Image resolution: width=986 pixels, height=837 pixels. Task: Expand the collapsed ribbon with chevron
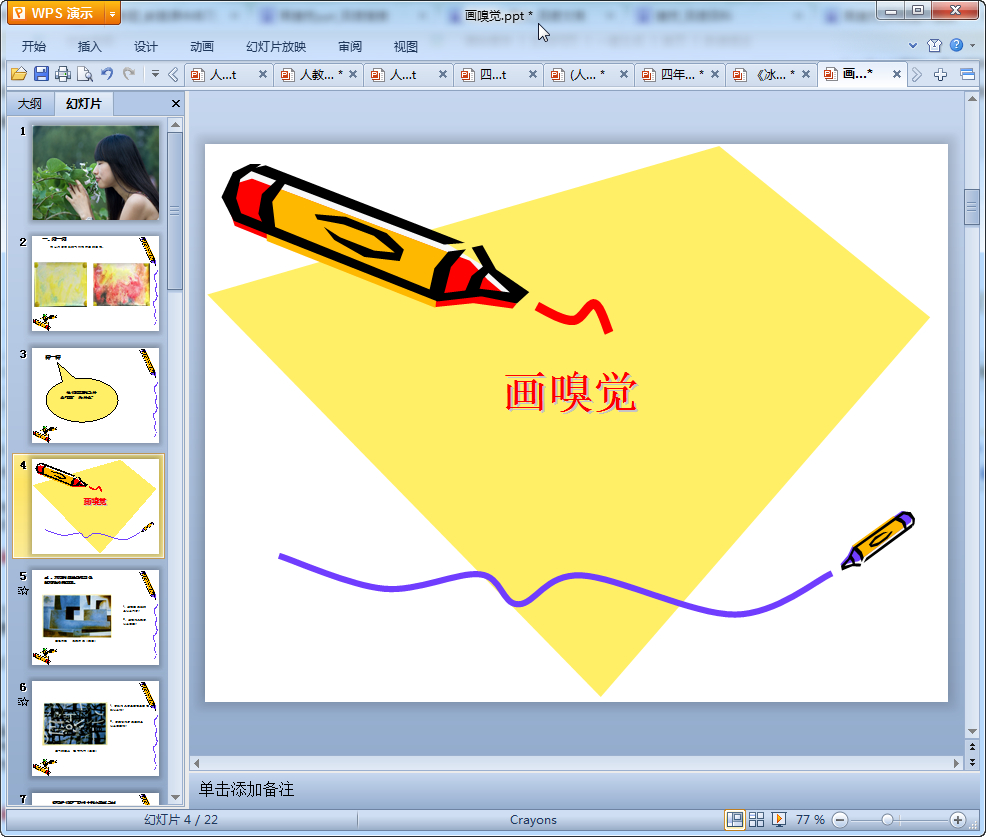pyautogui.click(x=913, y=45)
